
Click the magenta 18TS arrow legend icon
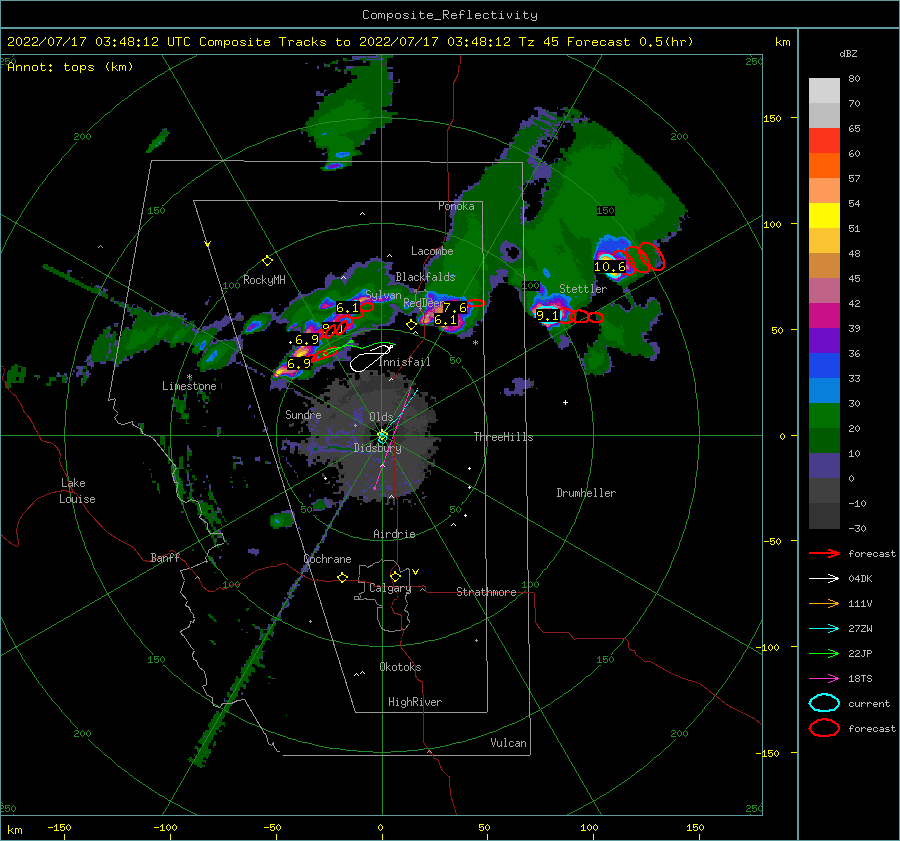pyautogui.click(x=824, y=679)
